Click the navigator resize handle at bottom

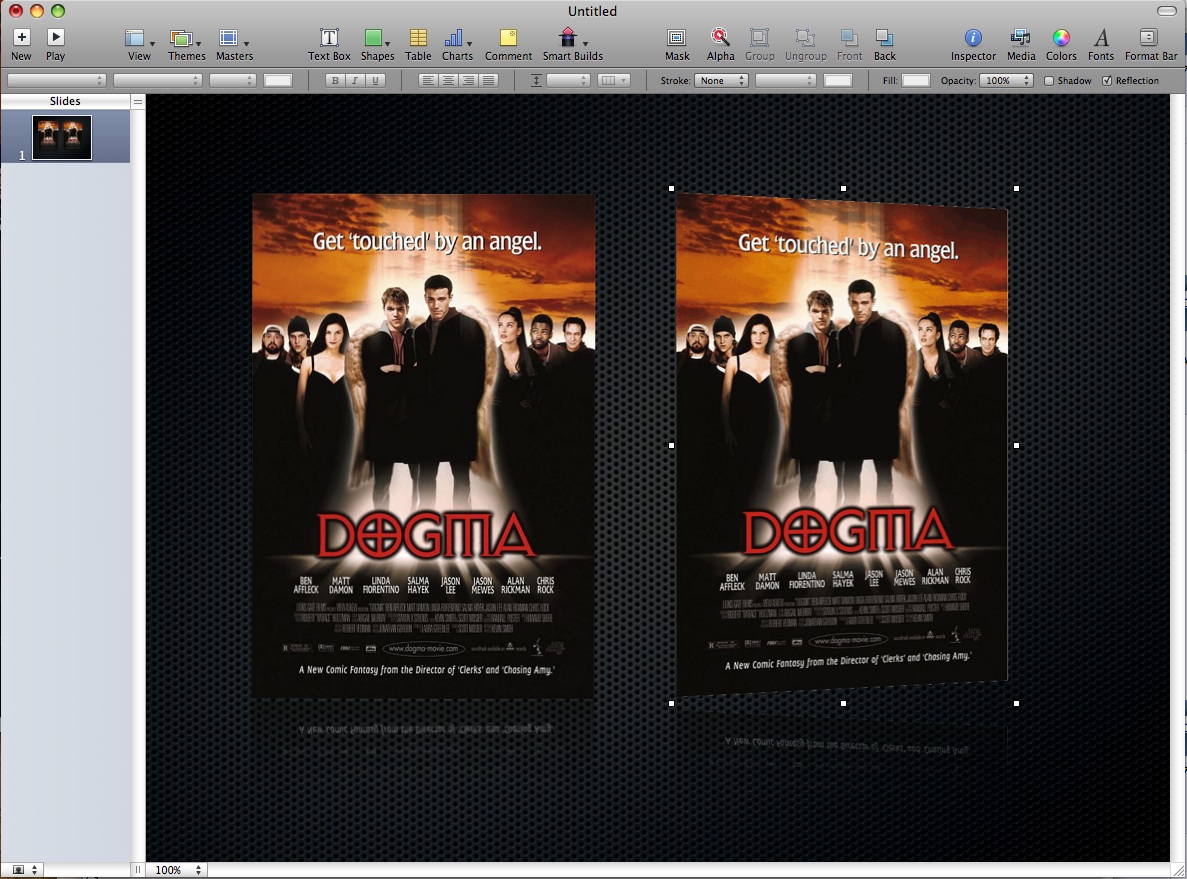pos(138,870)
